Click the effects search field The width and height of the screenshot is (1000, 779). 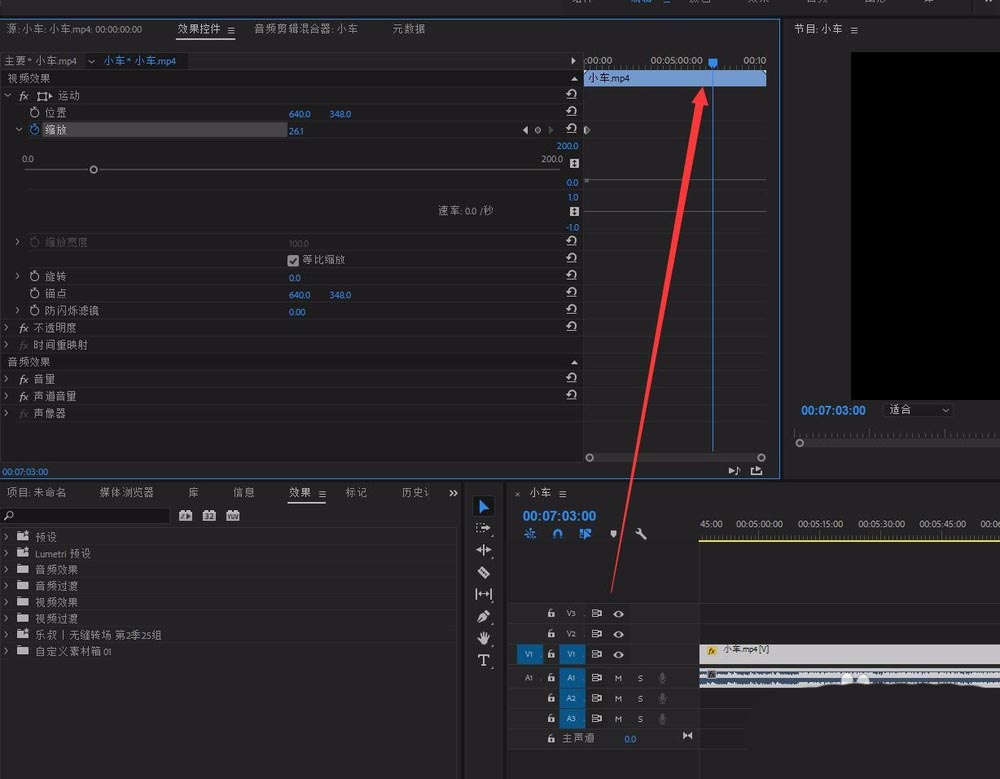86,516
